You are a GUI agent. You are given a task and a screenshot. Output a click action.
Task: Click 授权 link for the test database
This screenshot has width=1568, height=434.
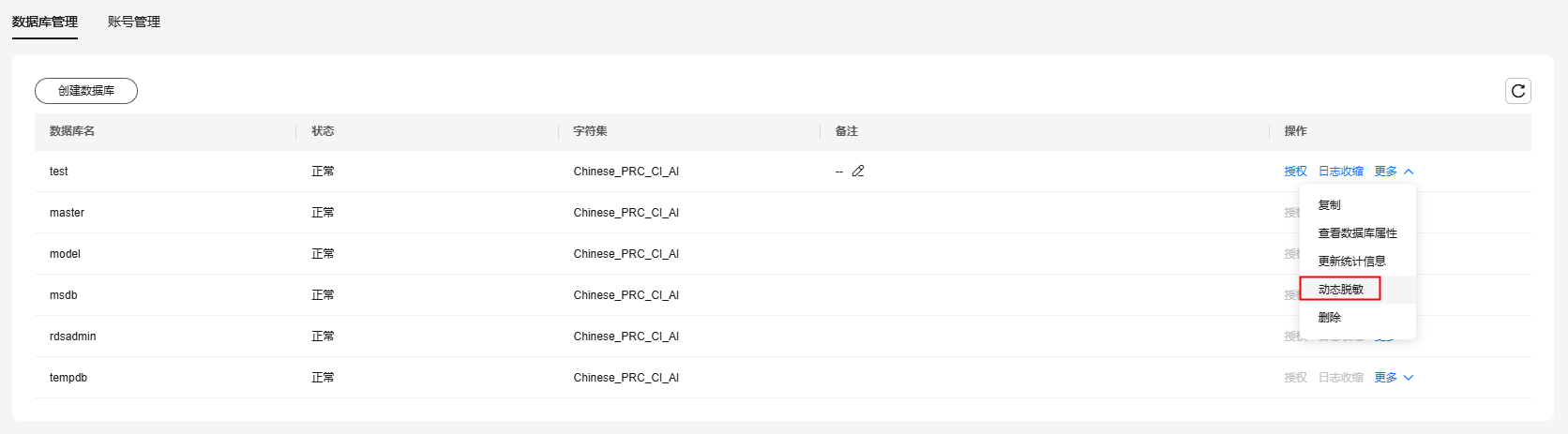click(x=1295, y=172)
